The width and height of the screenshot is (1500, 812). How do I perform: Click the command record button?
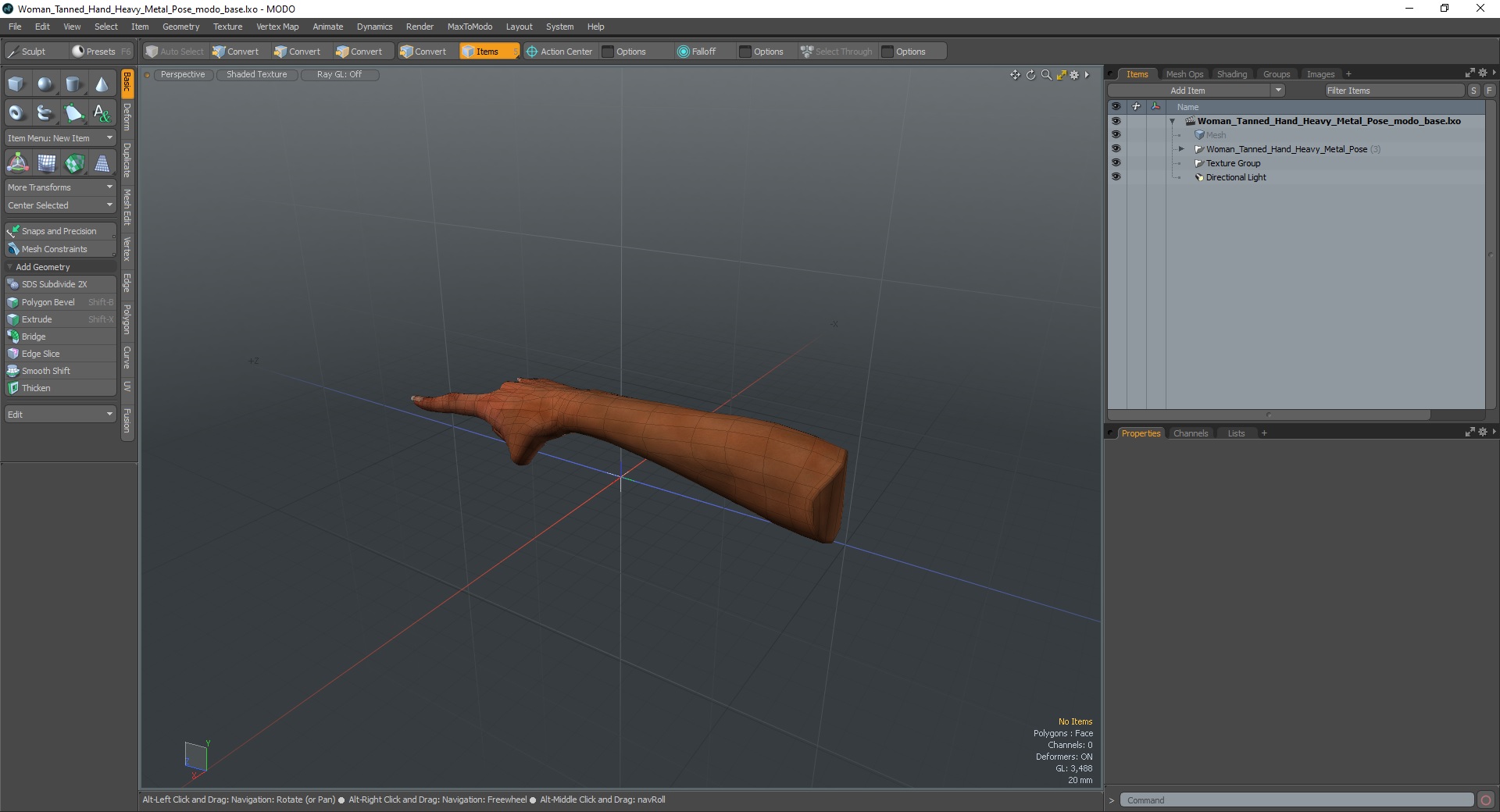coord(1486,800)
